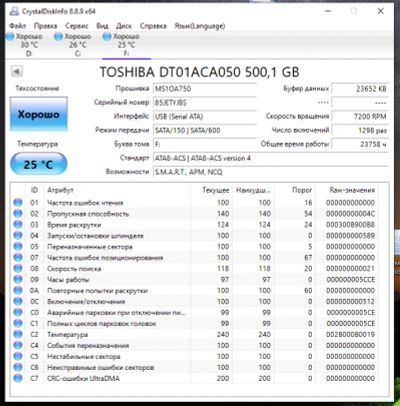Screen dimensions: 400x406
Task: Select the Переназначенные сектора attribute text
Action: pos(90,247)
